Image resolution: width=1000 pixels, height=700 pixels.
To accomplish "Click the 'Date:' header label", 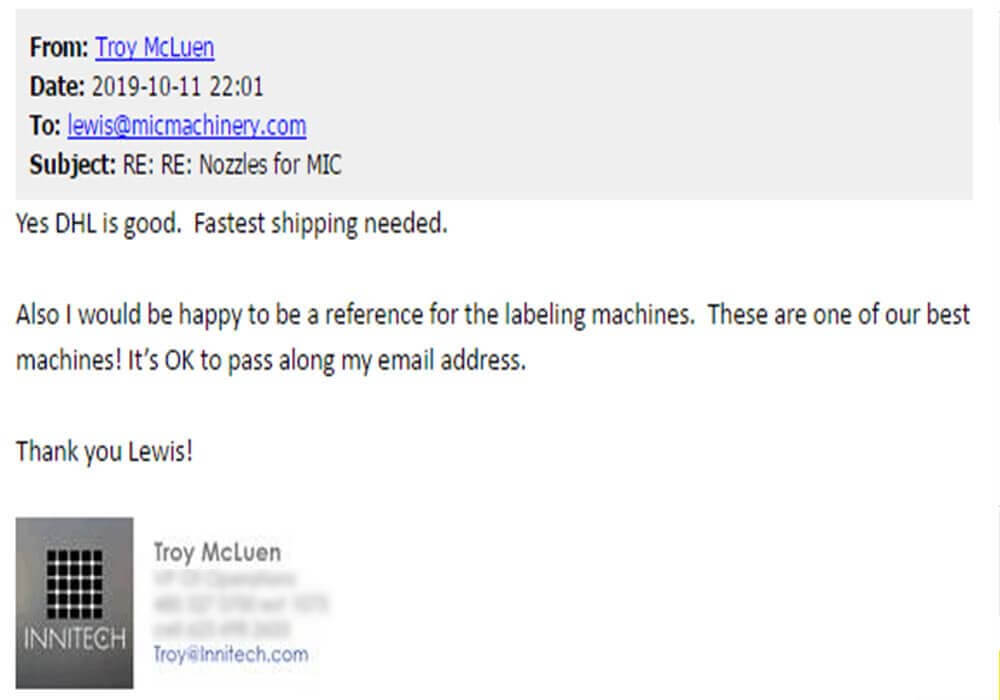I will click(57, 87).
